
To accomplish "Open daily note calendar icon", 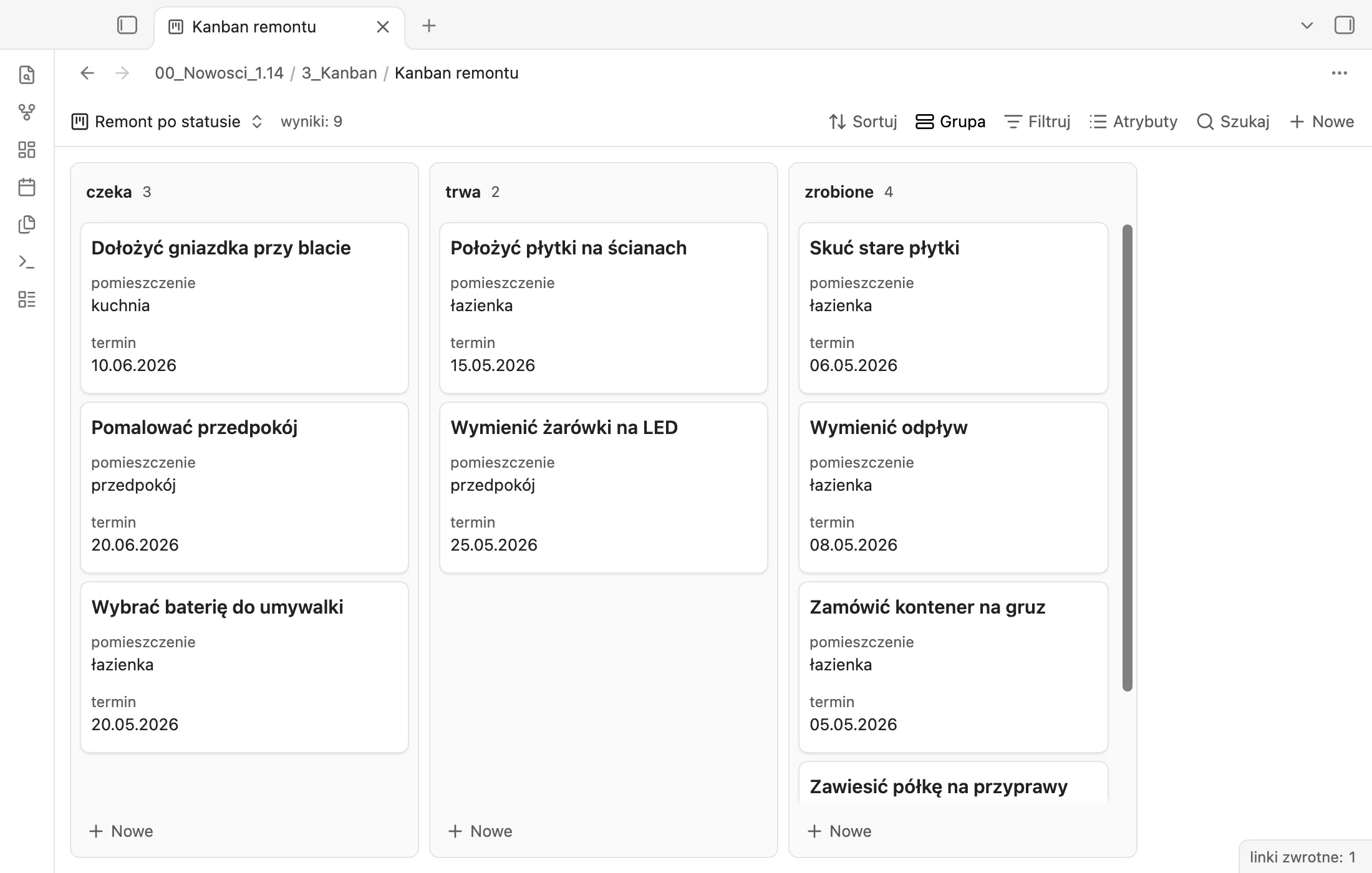I will click(x=27, y=187).
